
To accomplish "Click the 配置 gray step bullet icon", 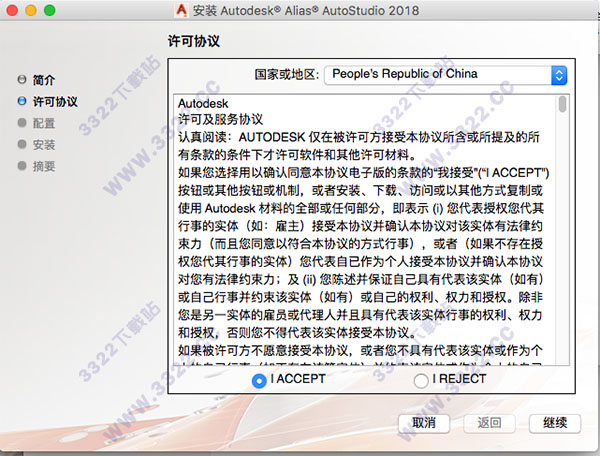I will point(22,122).
